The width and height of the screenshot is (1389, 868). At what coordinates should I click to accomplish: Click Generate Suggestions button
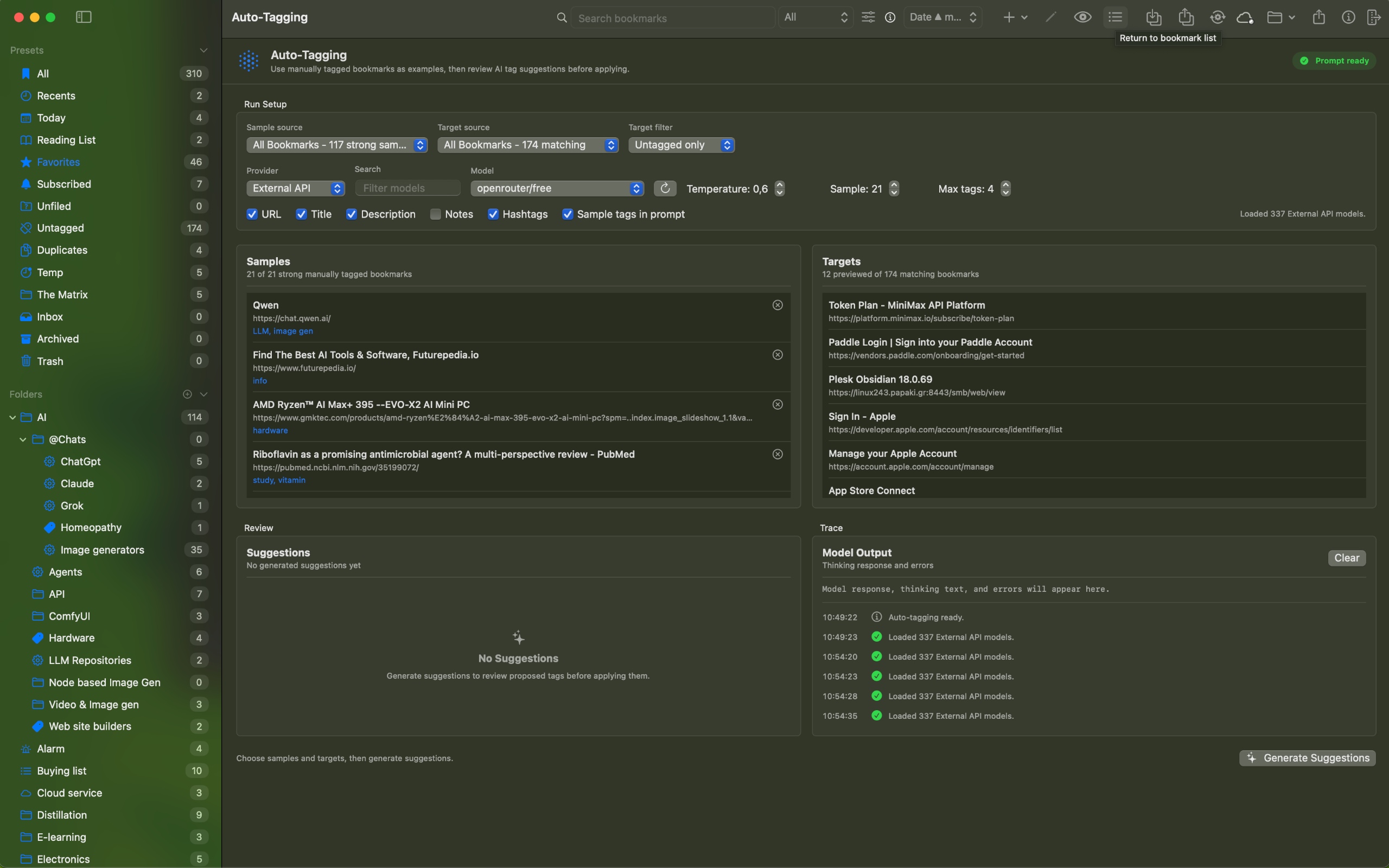coord(1307,758)
